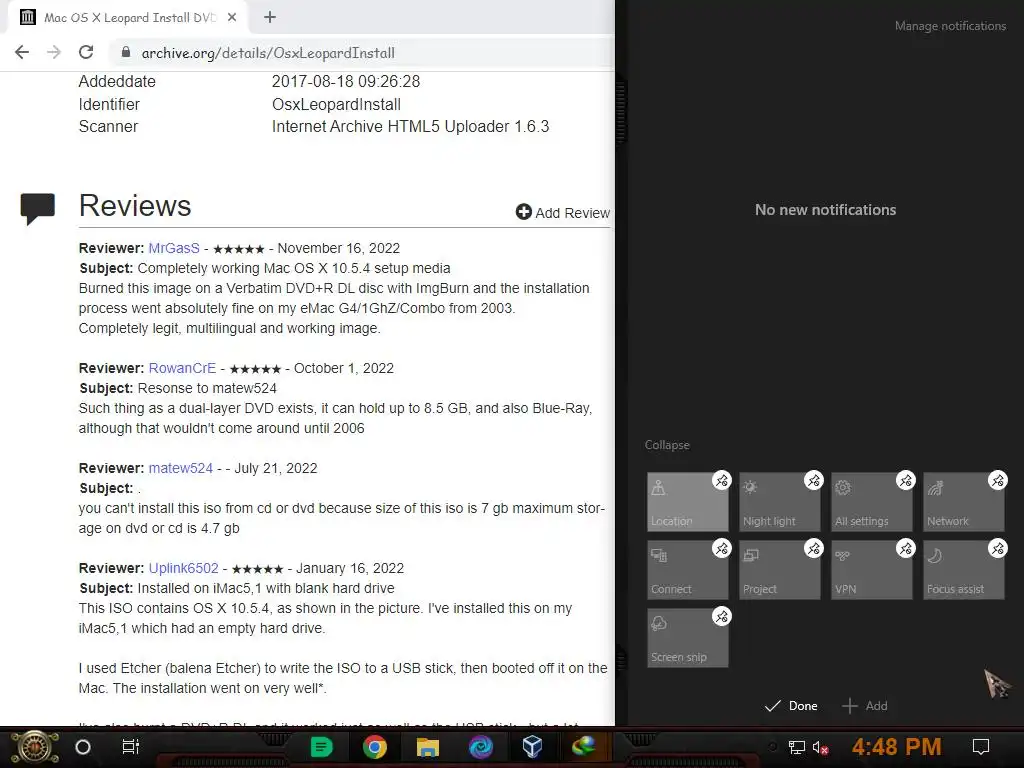Unpin the Screen snip quick action tile
The width and height of the screenshot is (1024, 768).
pos(722,616)
